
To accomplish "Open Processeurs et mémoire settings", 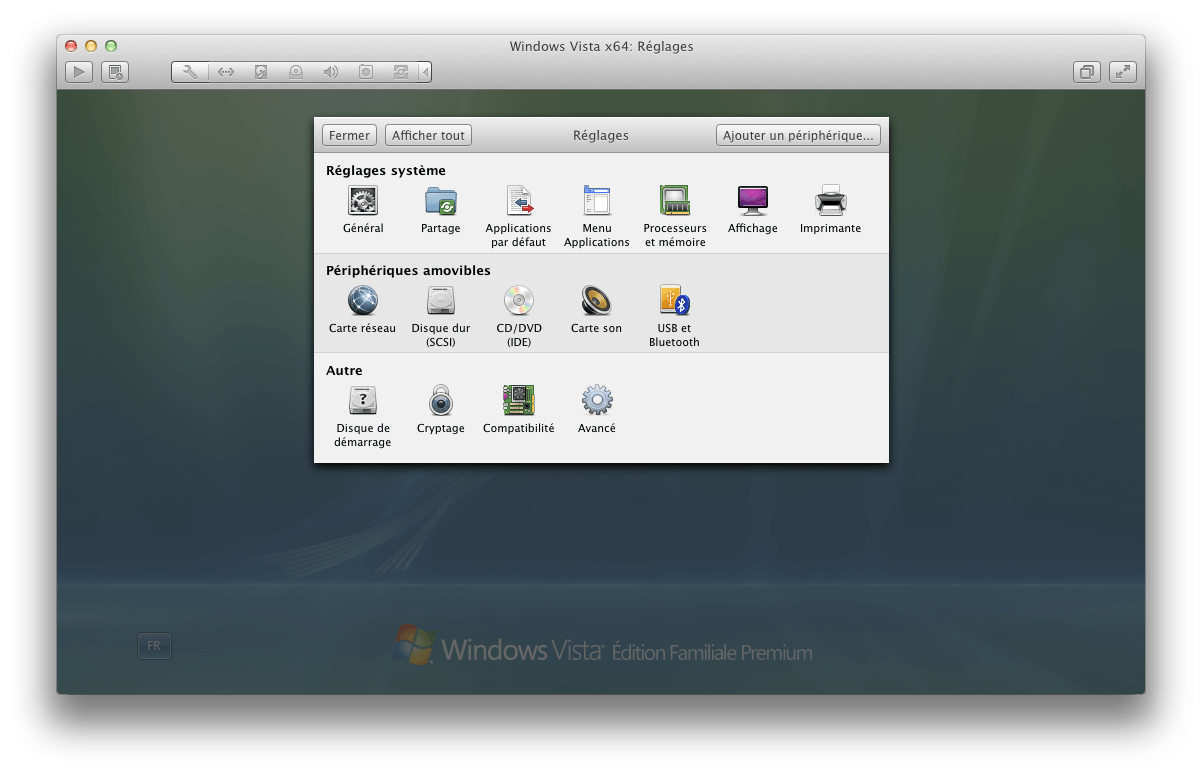I will point(675,216).
